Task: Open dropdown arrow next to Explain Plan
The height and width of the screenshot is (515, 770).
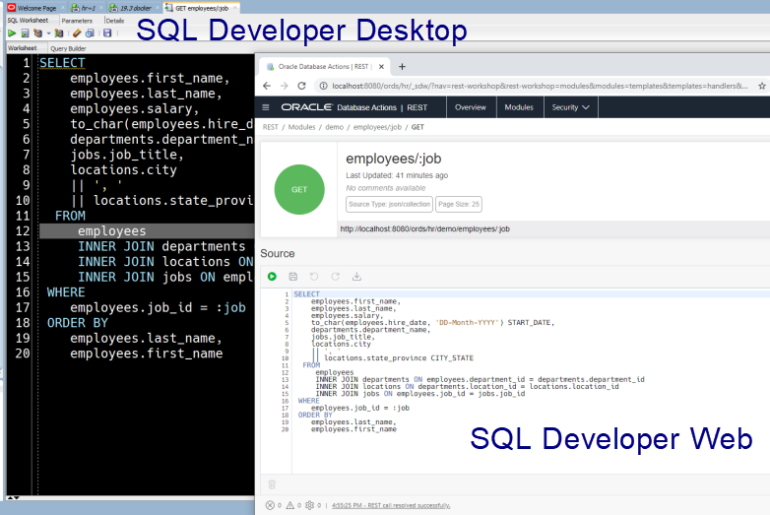Action: (x=48, y=33)
